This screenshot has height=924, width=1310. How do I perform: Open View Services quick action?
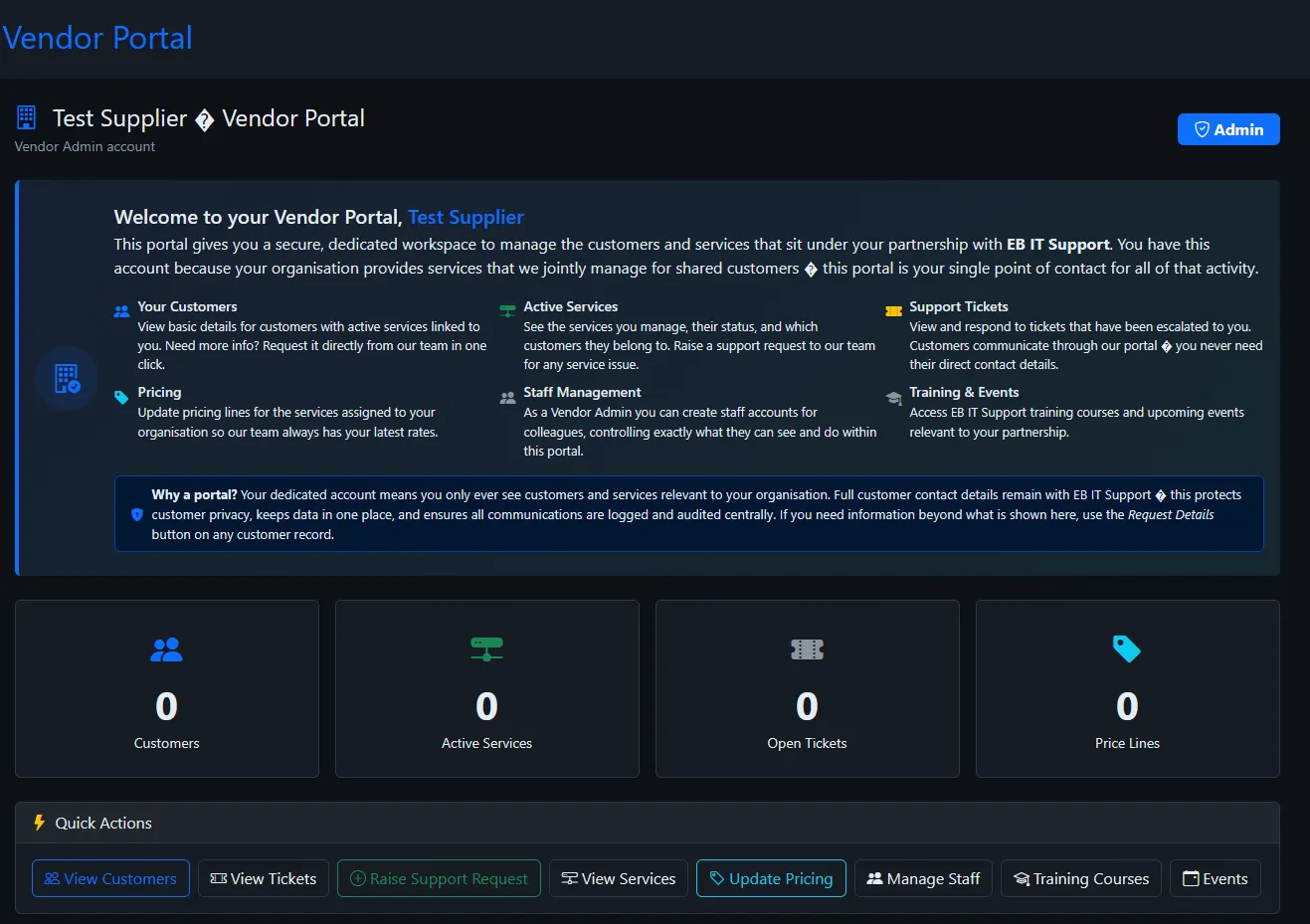click(x=619, y=878)
